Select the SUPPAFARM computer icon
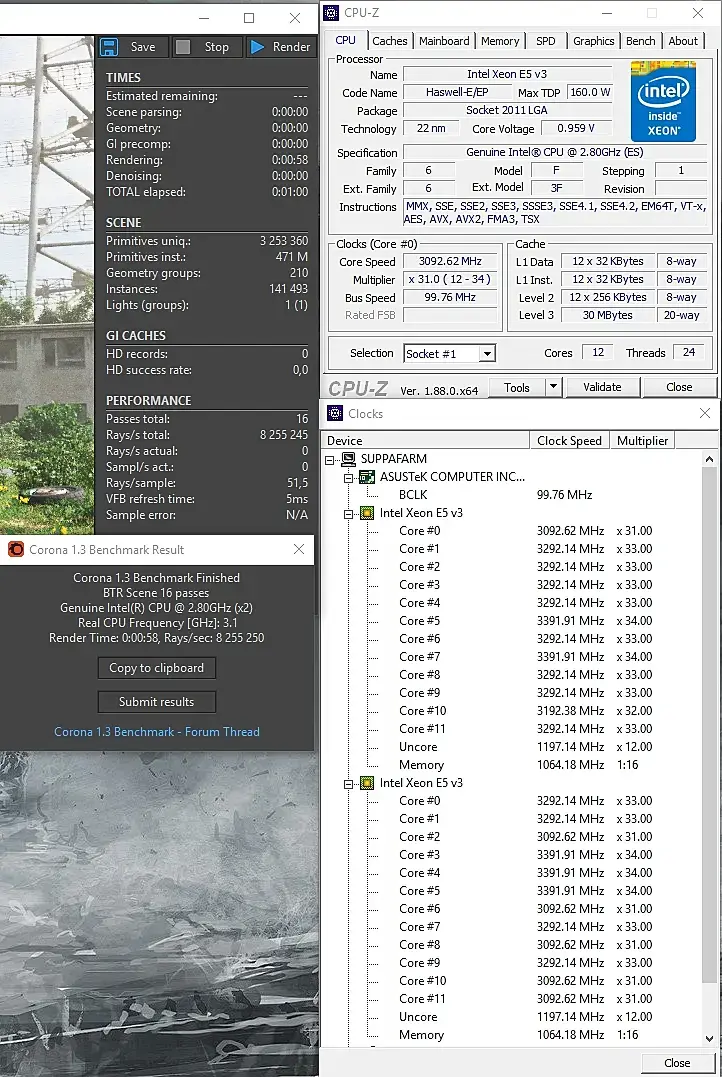This screenshot has width=722, height=1077. [348, 459]
